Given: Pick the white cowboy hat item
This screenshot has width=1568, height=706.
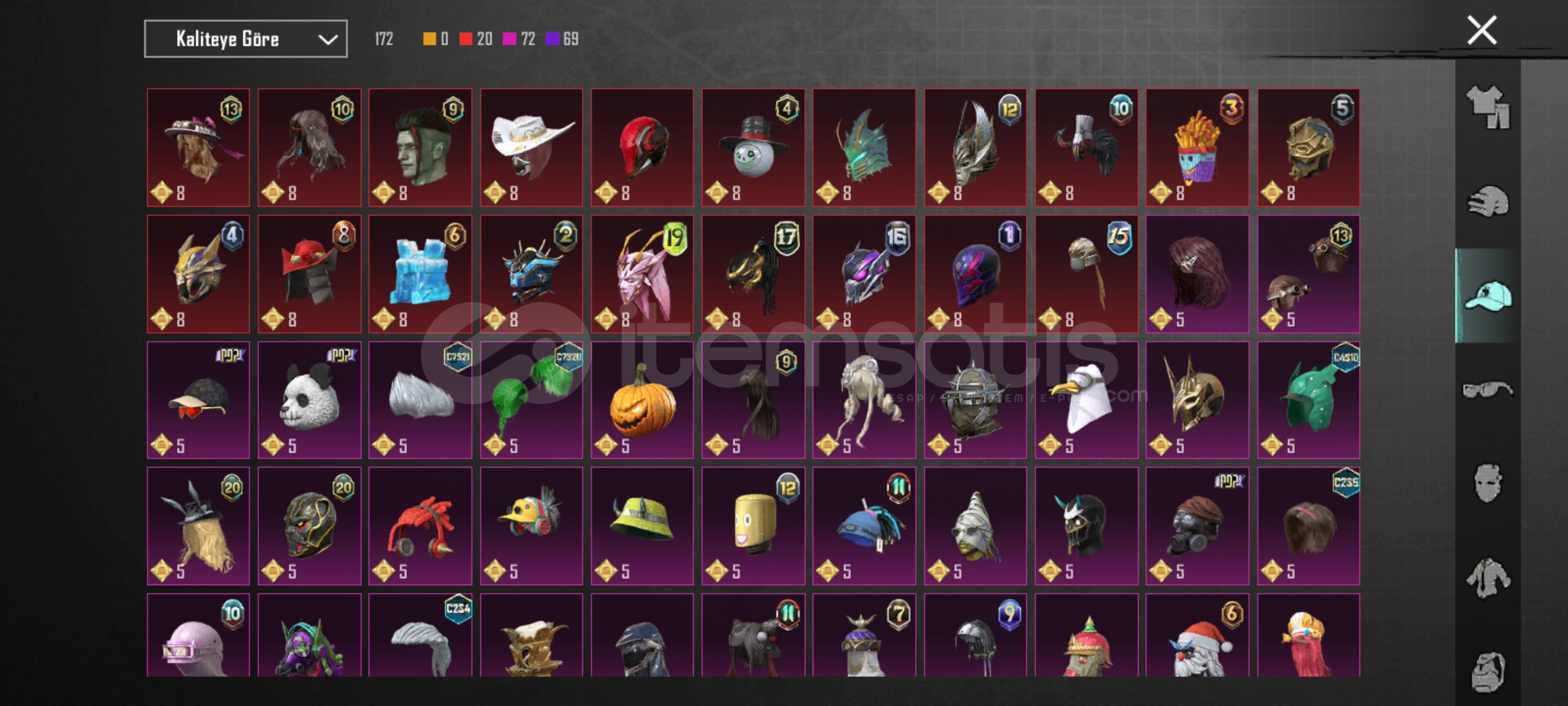Looking at the screenshot, I should (531, 148).
